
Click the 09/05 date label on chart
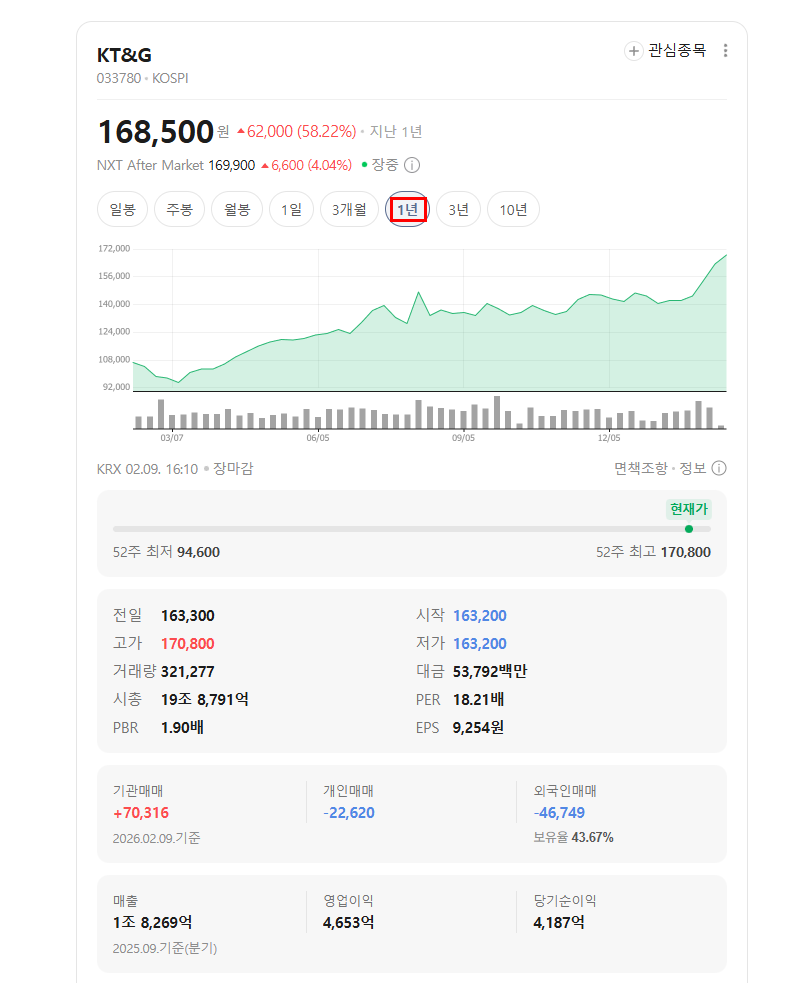[463, 438]
